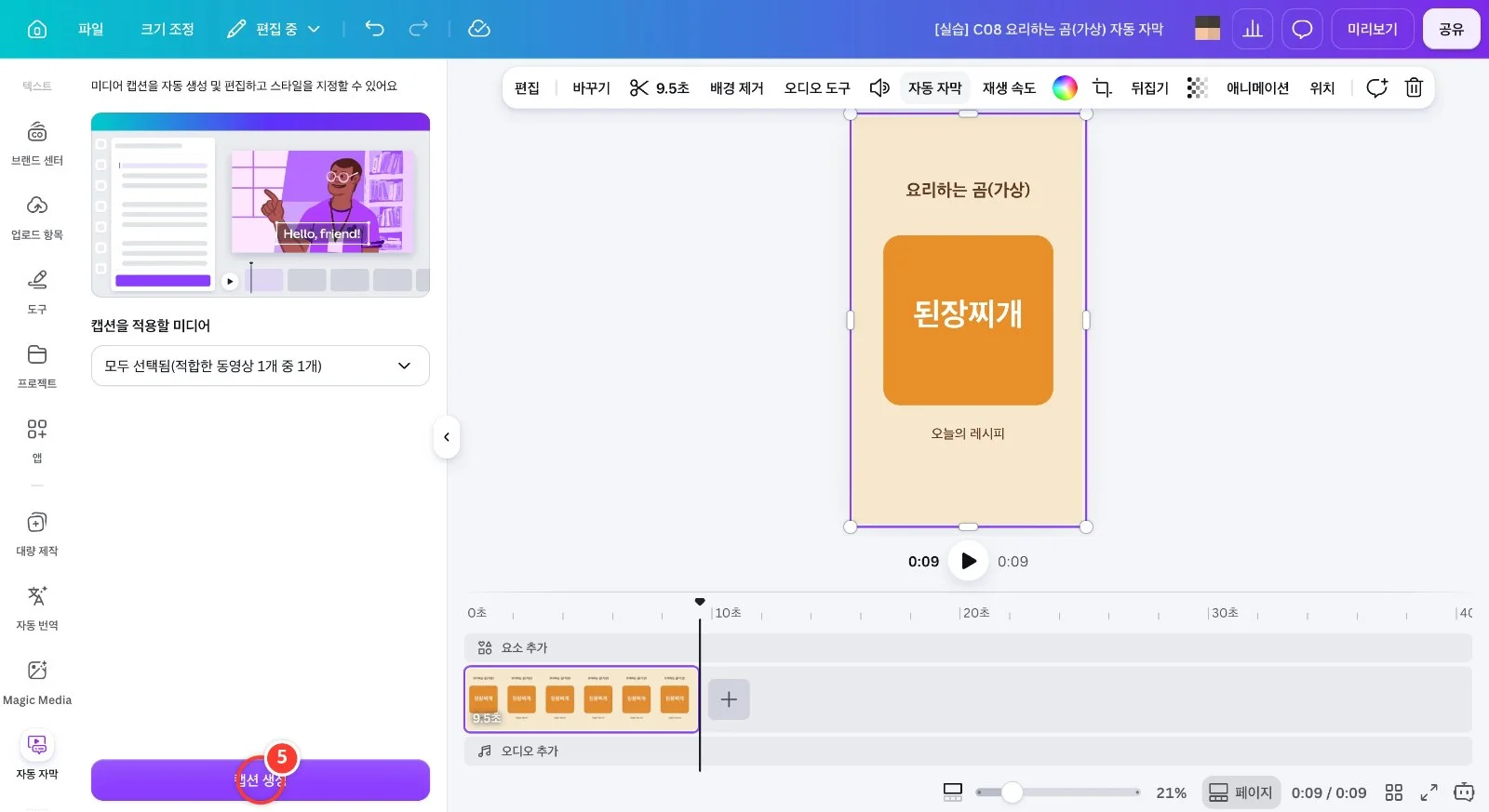The image size is (1489, 812).
Task: Open the grid view icon
Action: pyautogui.click(x=1393, y=792)
